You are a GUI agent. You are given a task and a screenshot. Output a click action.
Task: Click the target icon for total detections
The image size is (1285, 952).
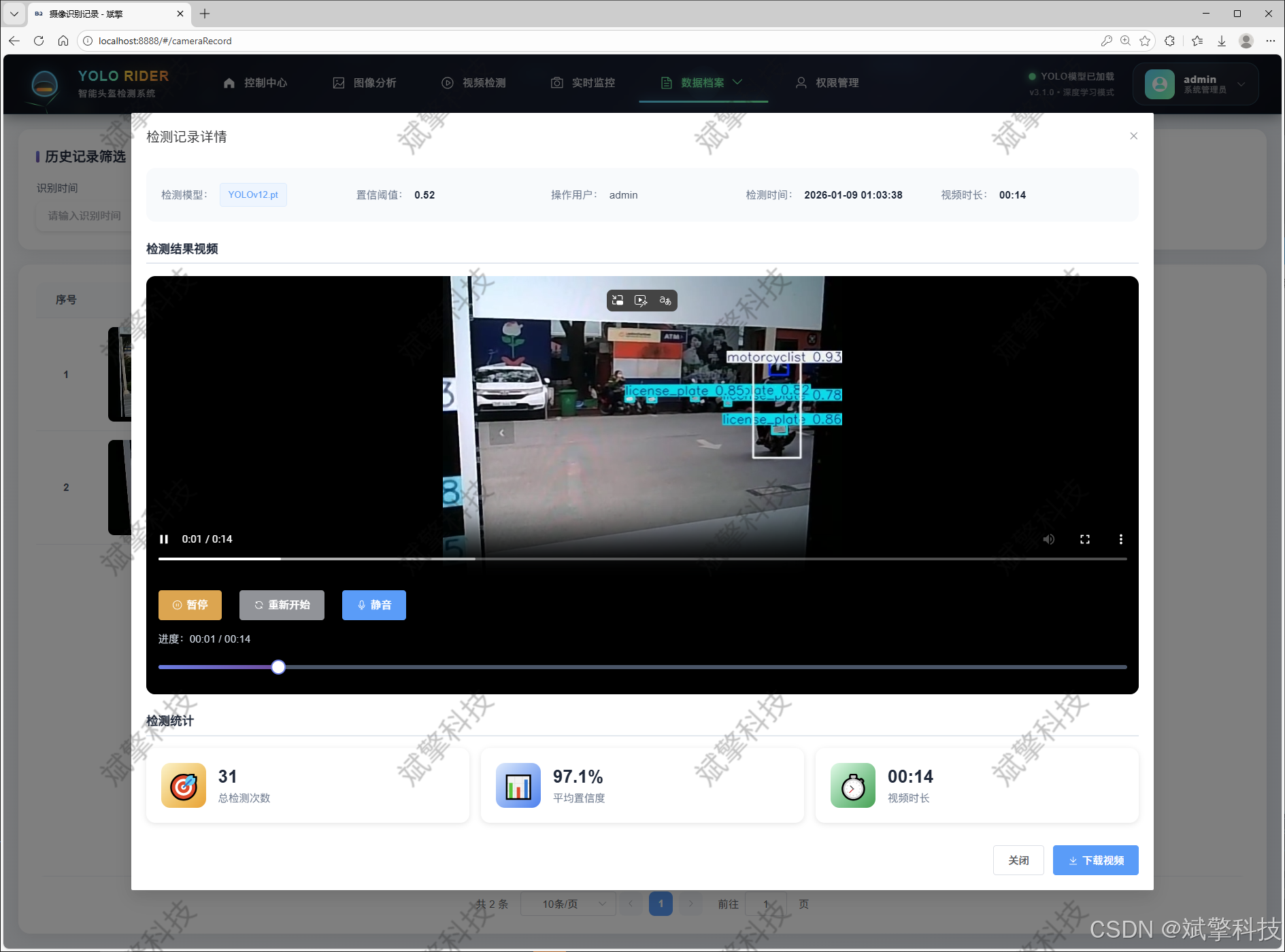(x=184, y=785)
